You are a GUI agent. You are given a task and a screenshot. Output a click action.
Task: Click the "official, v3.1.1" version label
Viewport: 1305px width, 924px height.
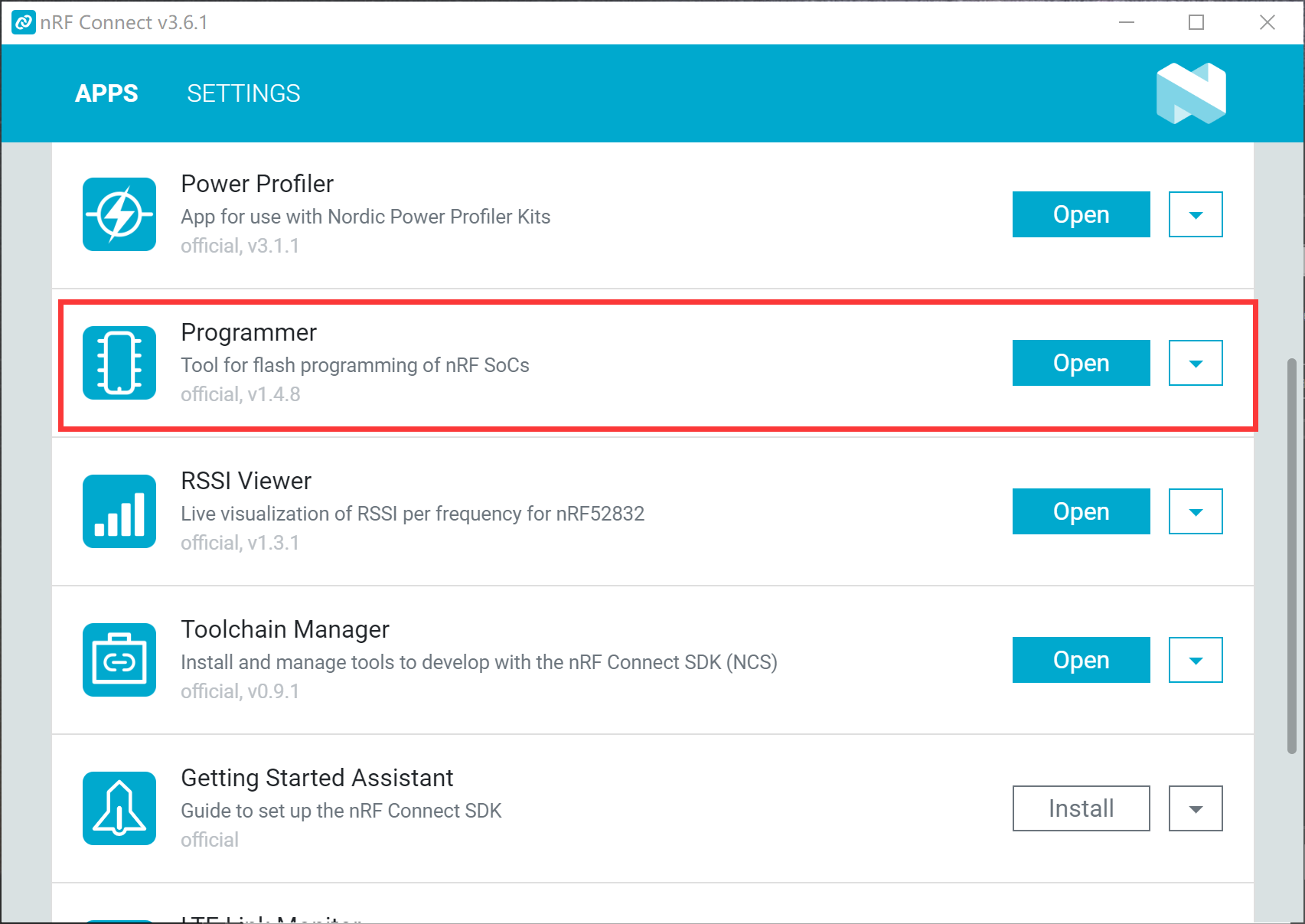[240, 246]
